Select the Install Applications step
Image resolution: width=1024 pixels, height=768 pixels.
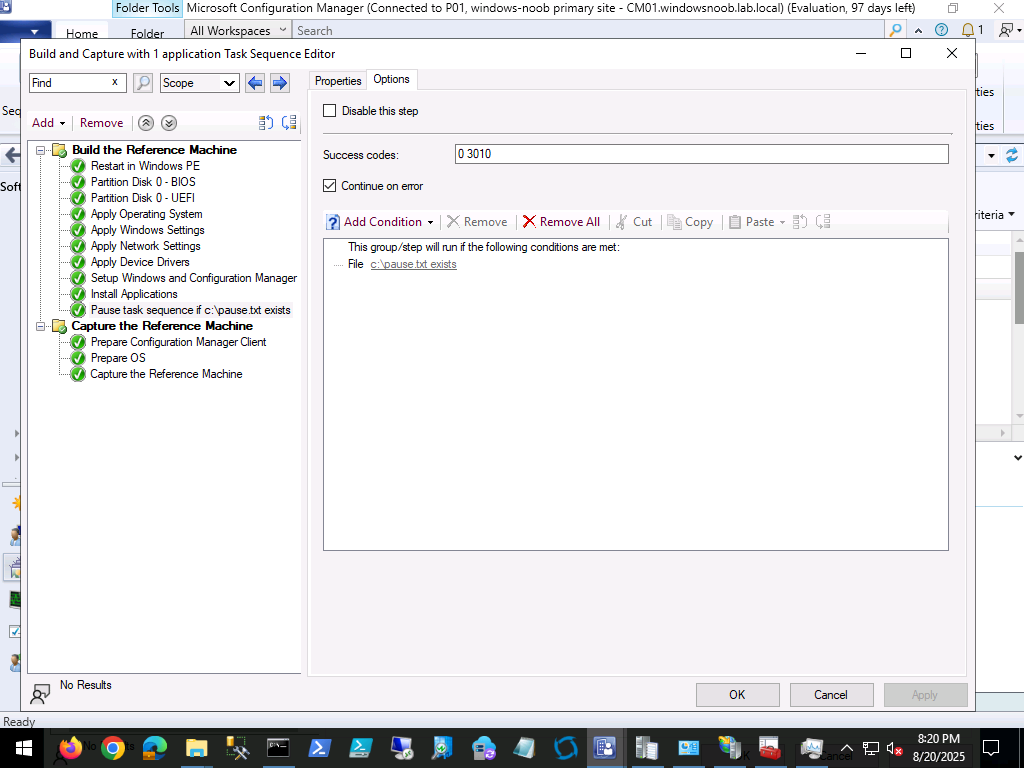[x=134, y=294]
